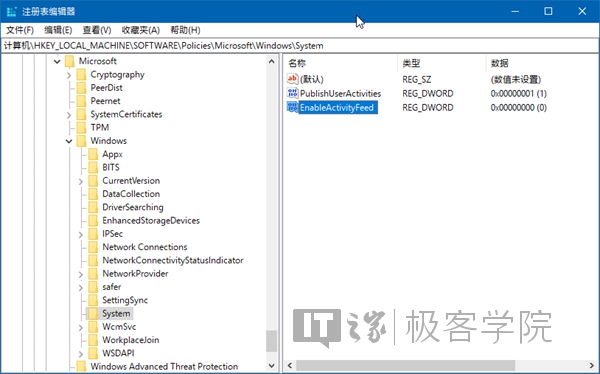Click the Cryptography folder icon
Screen dimensions: 600x374
point(81,75)
